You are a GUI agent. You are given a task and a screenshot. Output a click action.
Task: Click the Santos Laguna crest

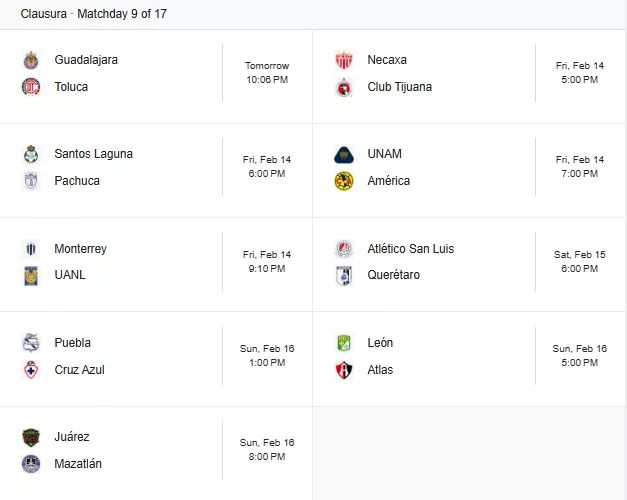(x=31, y=154)
